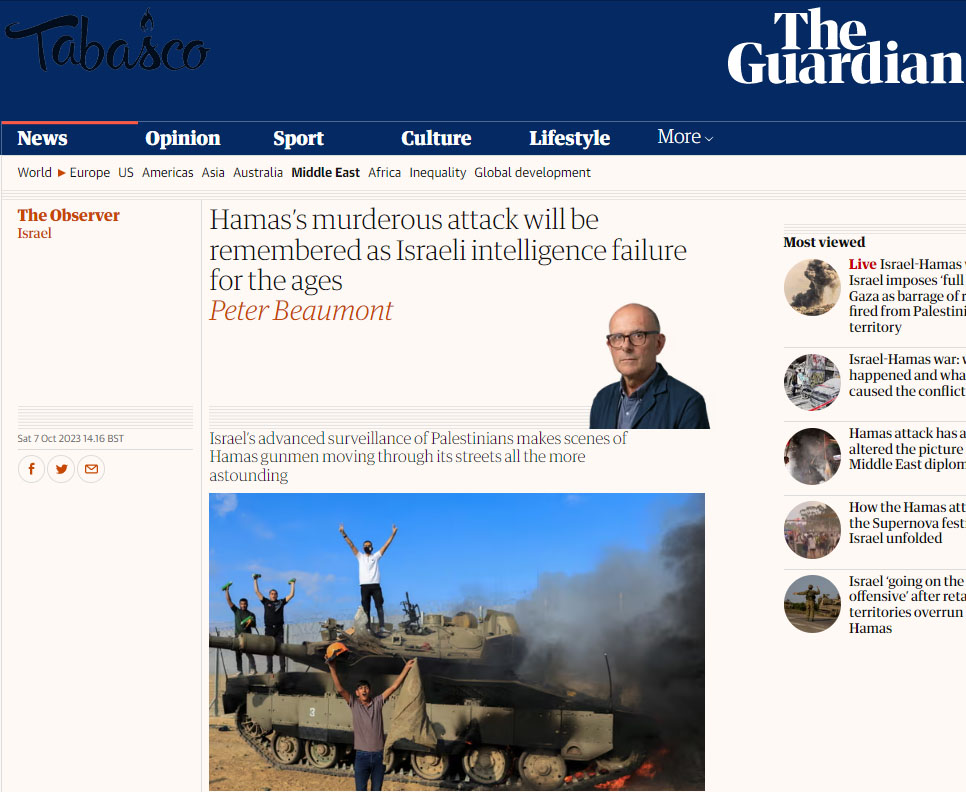Open Supernova festival story thumbnail

click(x=812, y=530)
